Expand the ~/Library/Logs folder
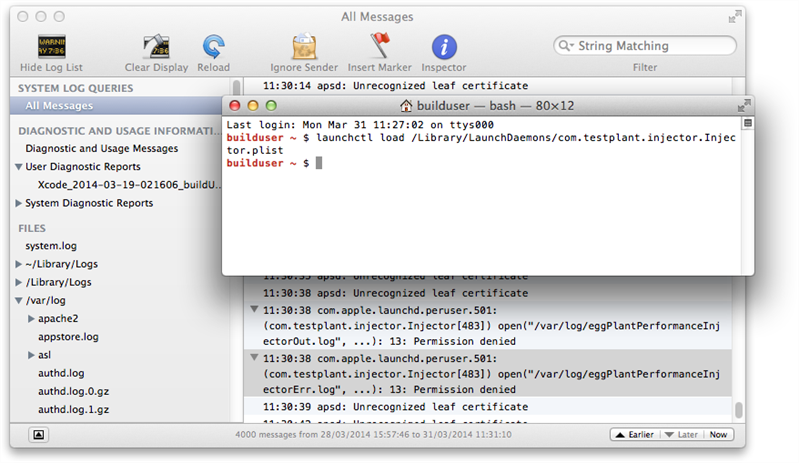 19,264
